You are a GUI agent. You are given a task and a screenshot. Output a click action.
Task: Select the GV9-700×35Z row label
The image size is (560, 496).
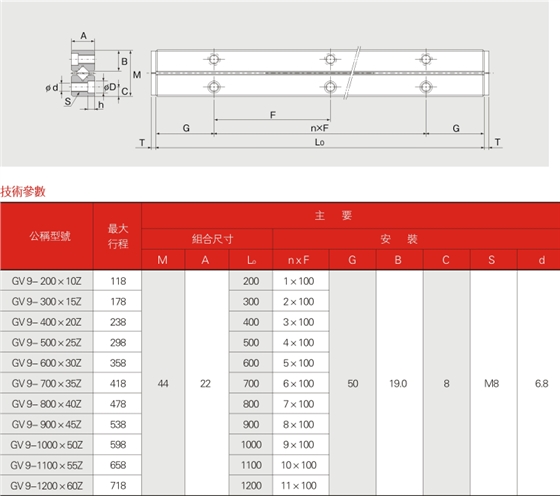pyautogui.click(x=46, y=384)
